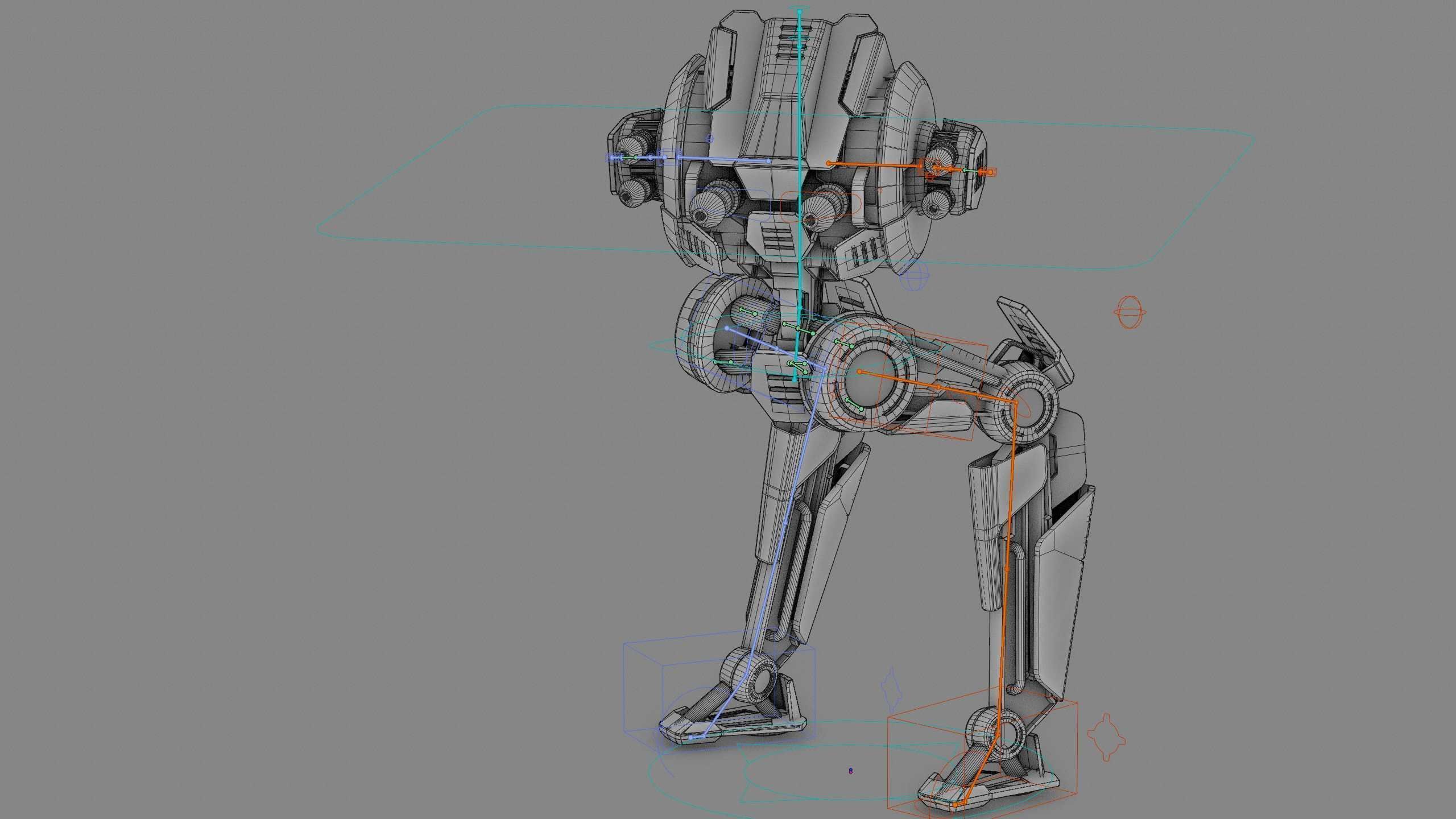
Task: Select the orange box control around the foot
Action: pyautogui.click(x=983, y=754)
